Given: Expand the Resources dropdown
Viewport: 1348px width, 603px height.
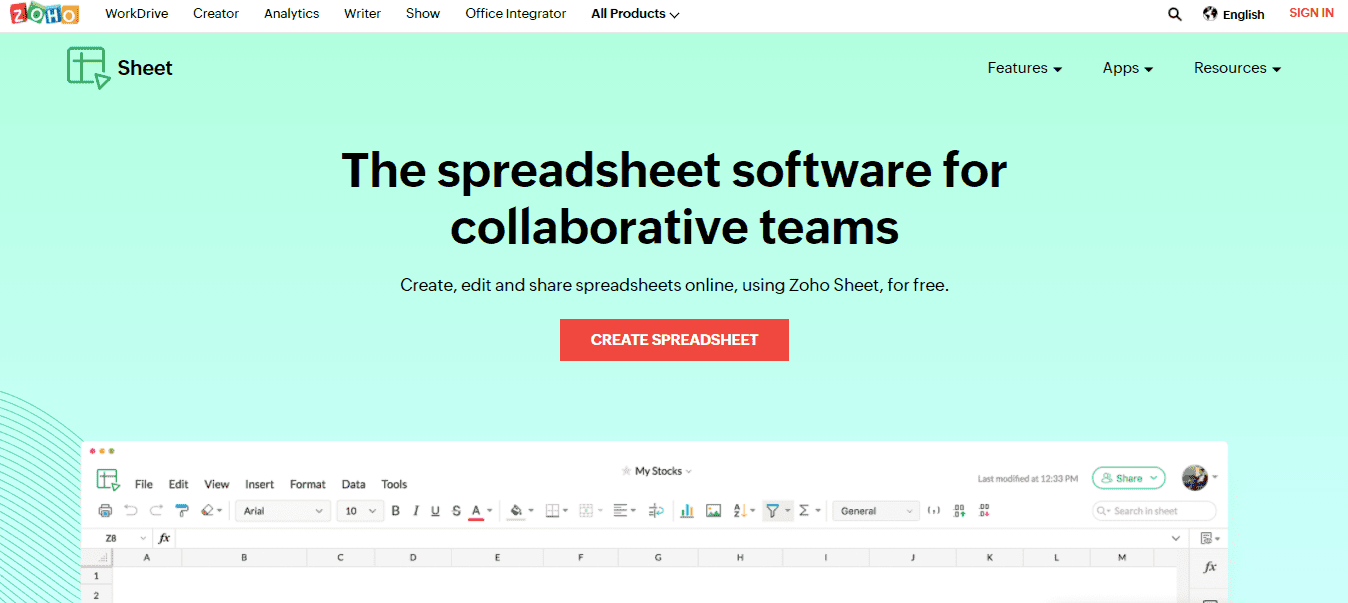Looking at the screenshot, I should (1237, 68).
